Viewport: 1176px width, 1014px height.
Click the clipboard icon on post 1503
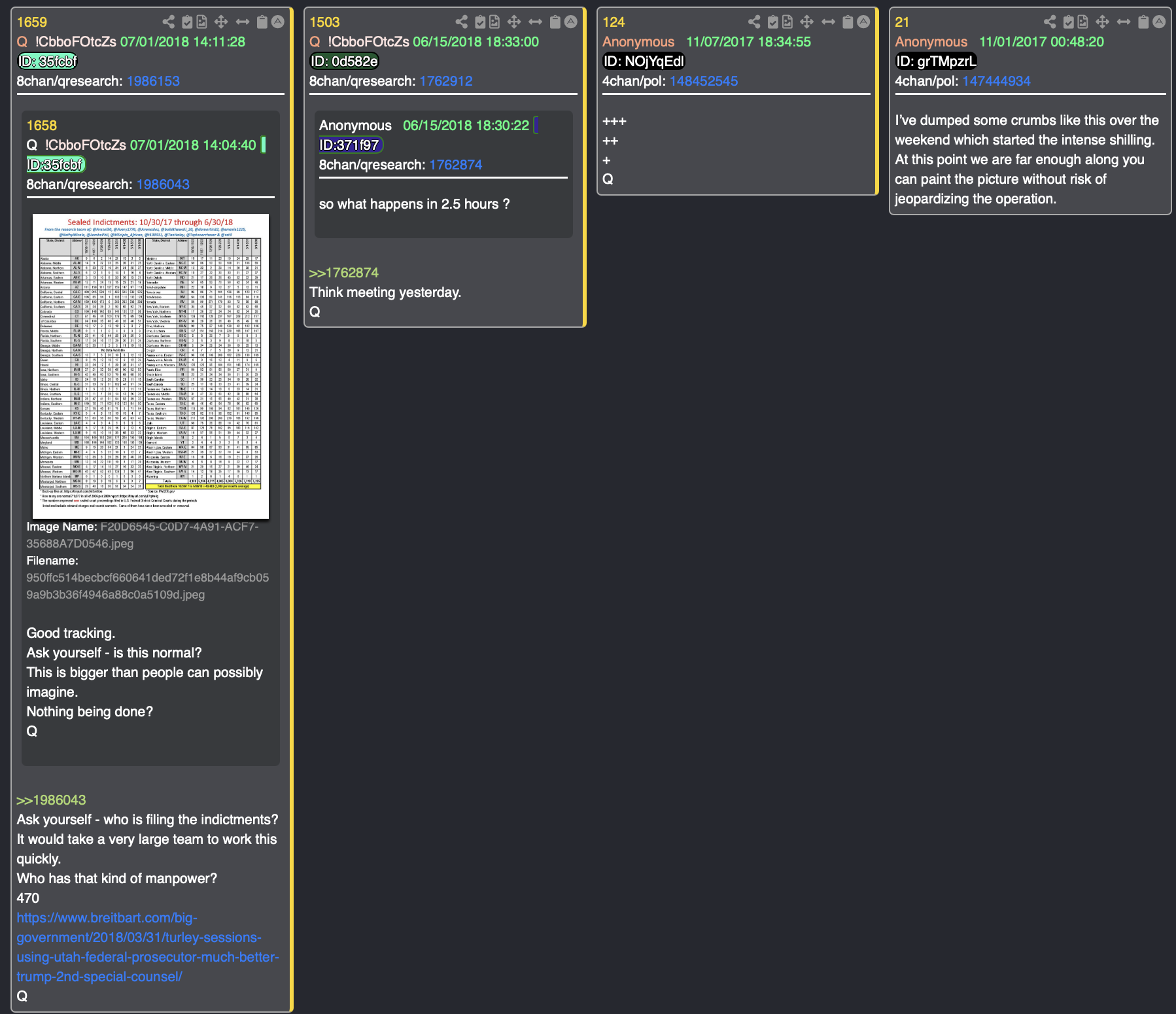[555, 22]
